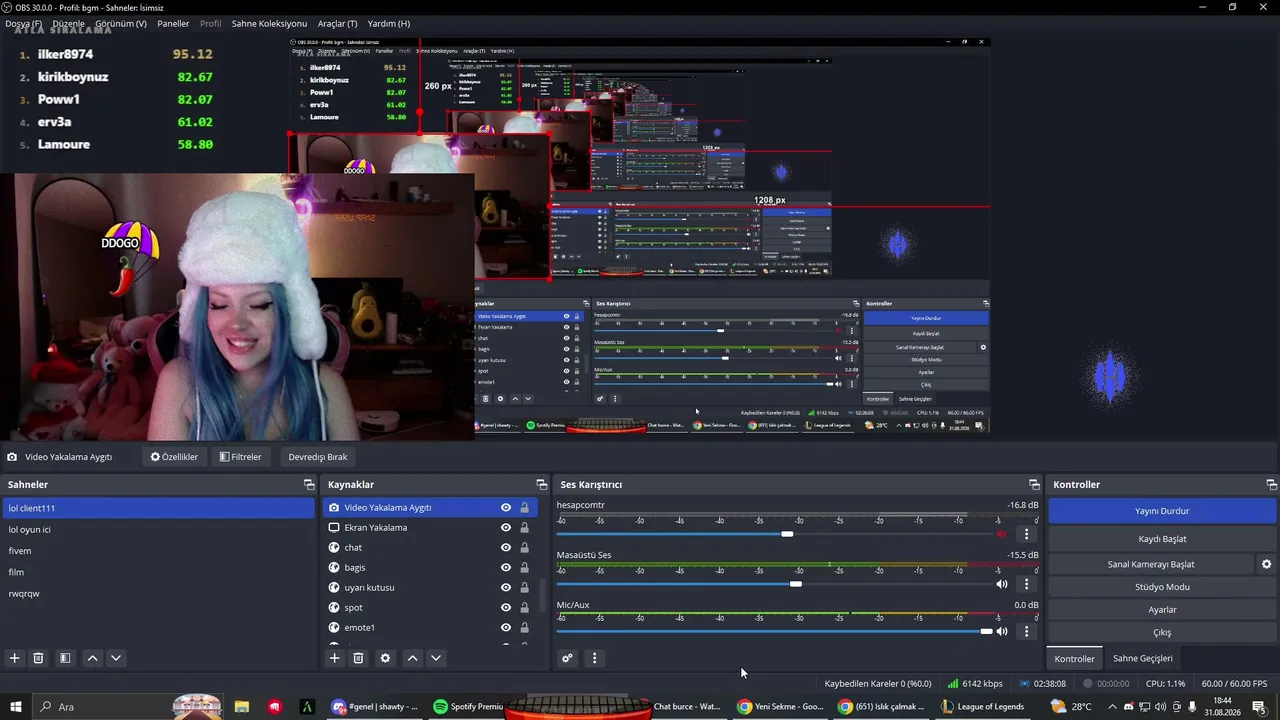Image resolution: width=1280 pixels, height=720 pixels.
Task: Hide the spot source
Action: 506,608
